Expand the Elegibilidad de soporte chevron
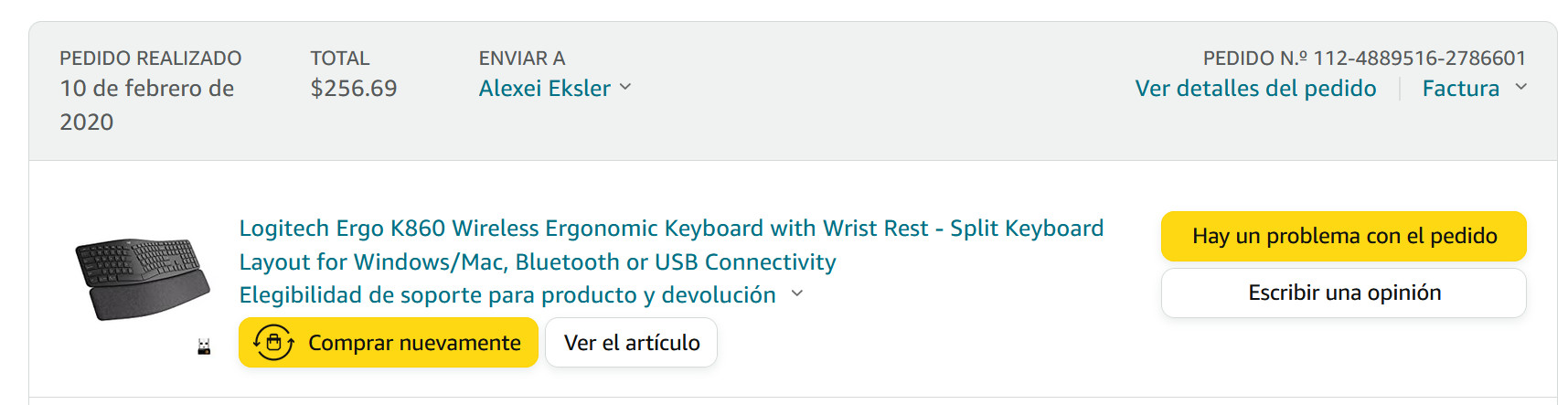The image size is (1568, 405). [797, 294]
